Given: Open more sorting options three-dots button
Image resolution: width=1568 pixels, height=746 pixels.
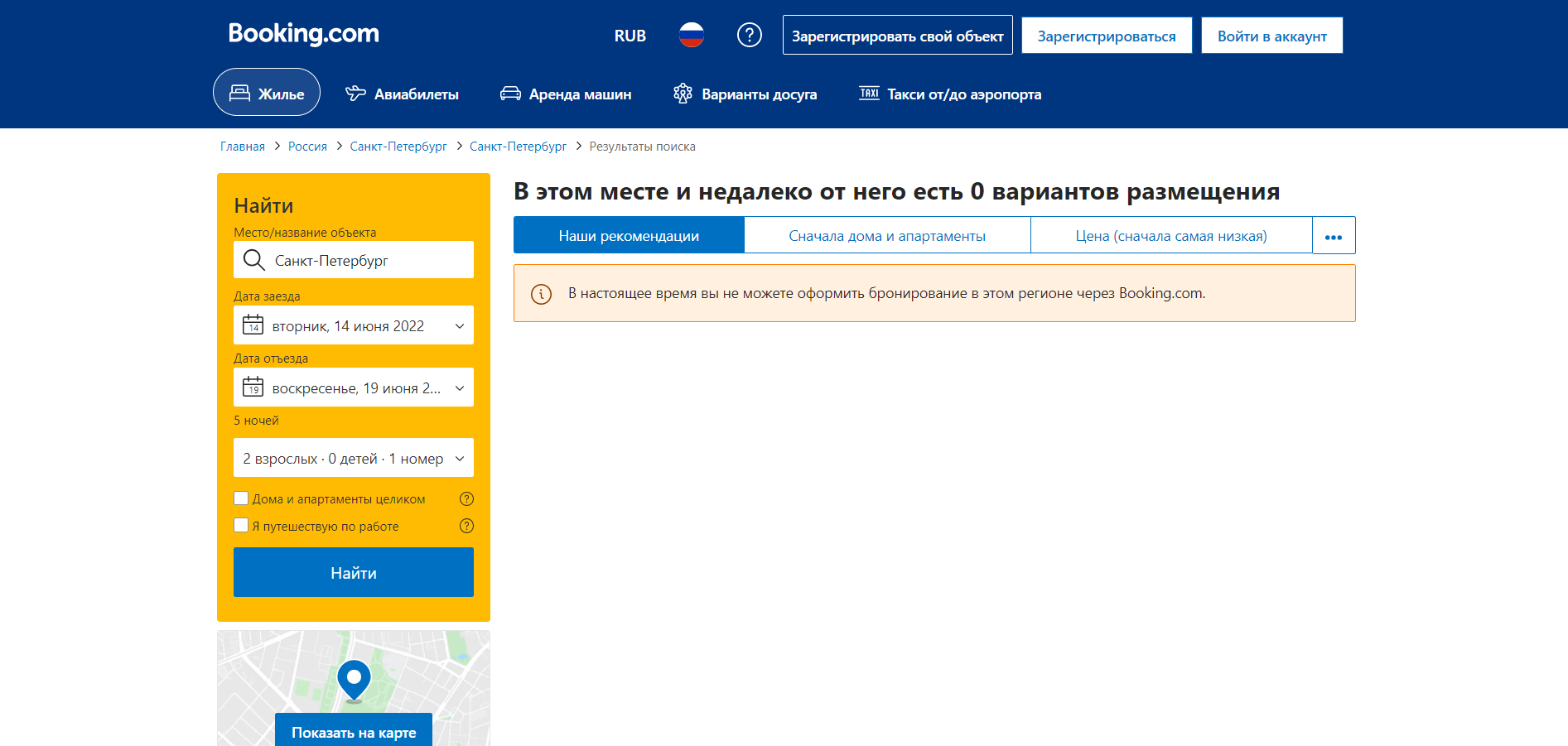Looking at the screenshot, I should pos(1334,236).
